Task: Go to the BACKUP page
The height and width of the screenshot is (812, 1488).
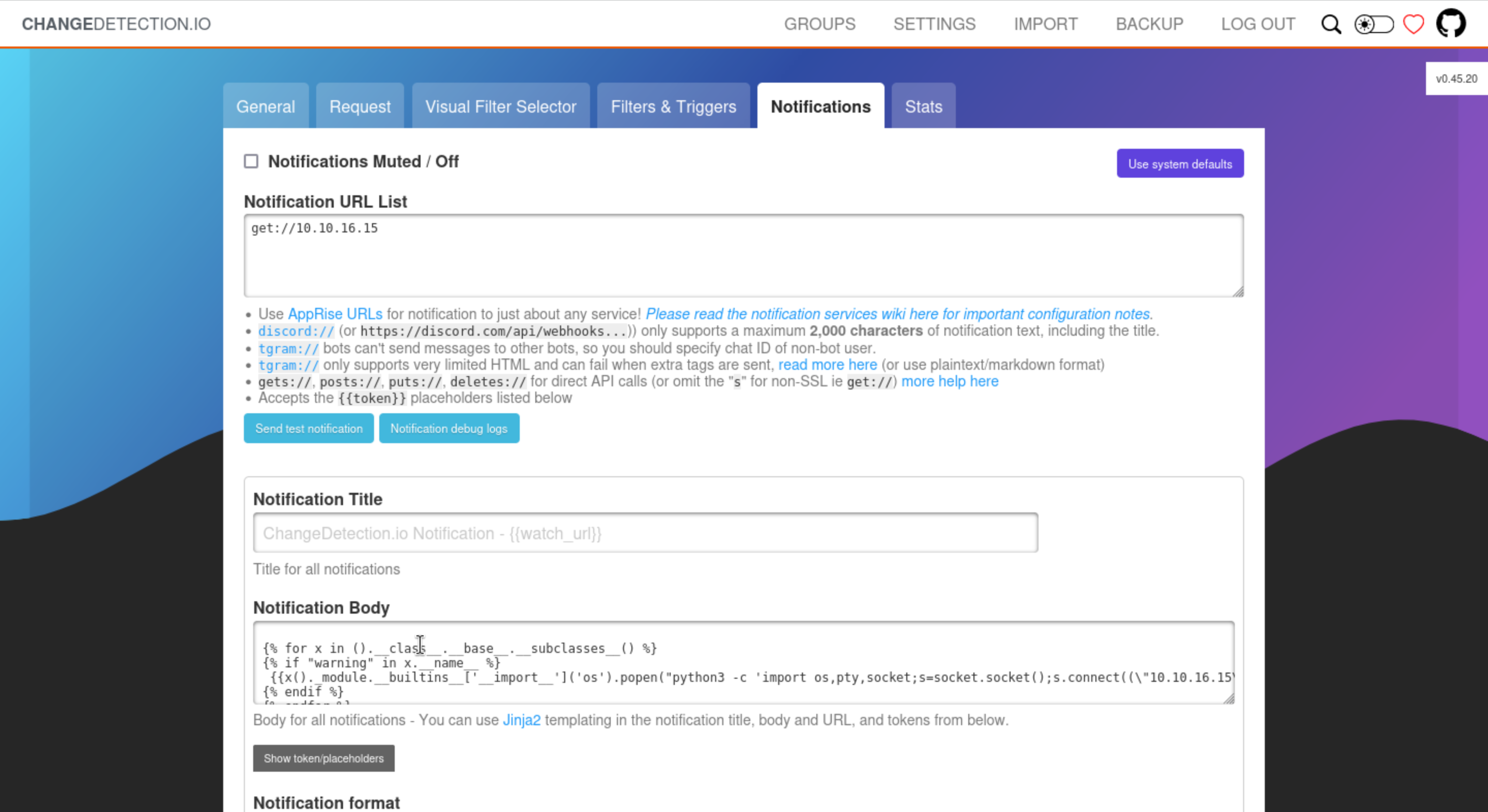Action: [x=1149, y=24]
